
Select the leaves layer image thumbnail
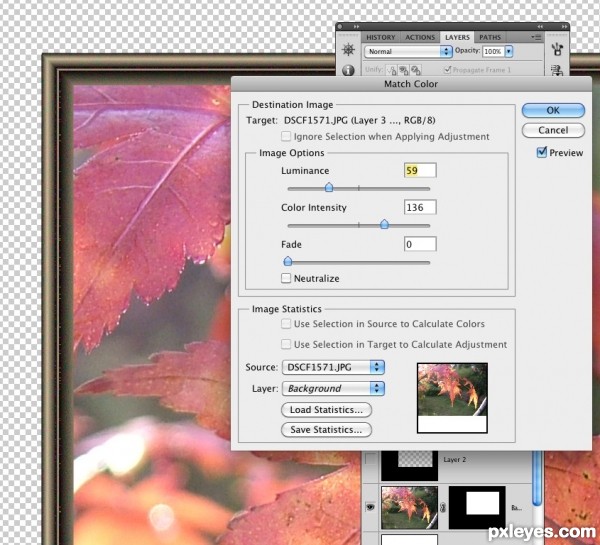tap(409, 508)
